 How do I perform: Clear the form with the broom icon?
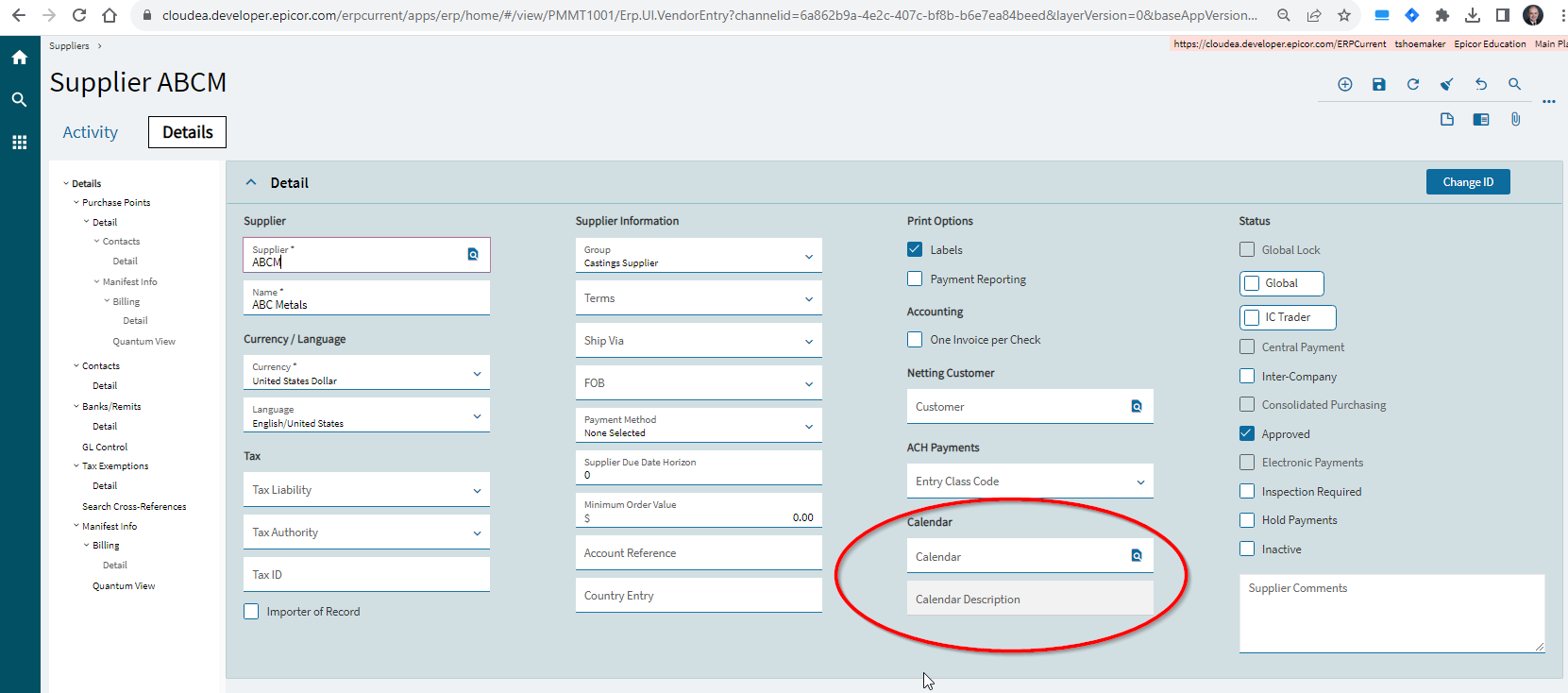[x=1446, y=84]
